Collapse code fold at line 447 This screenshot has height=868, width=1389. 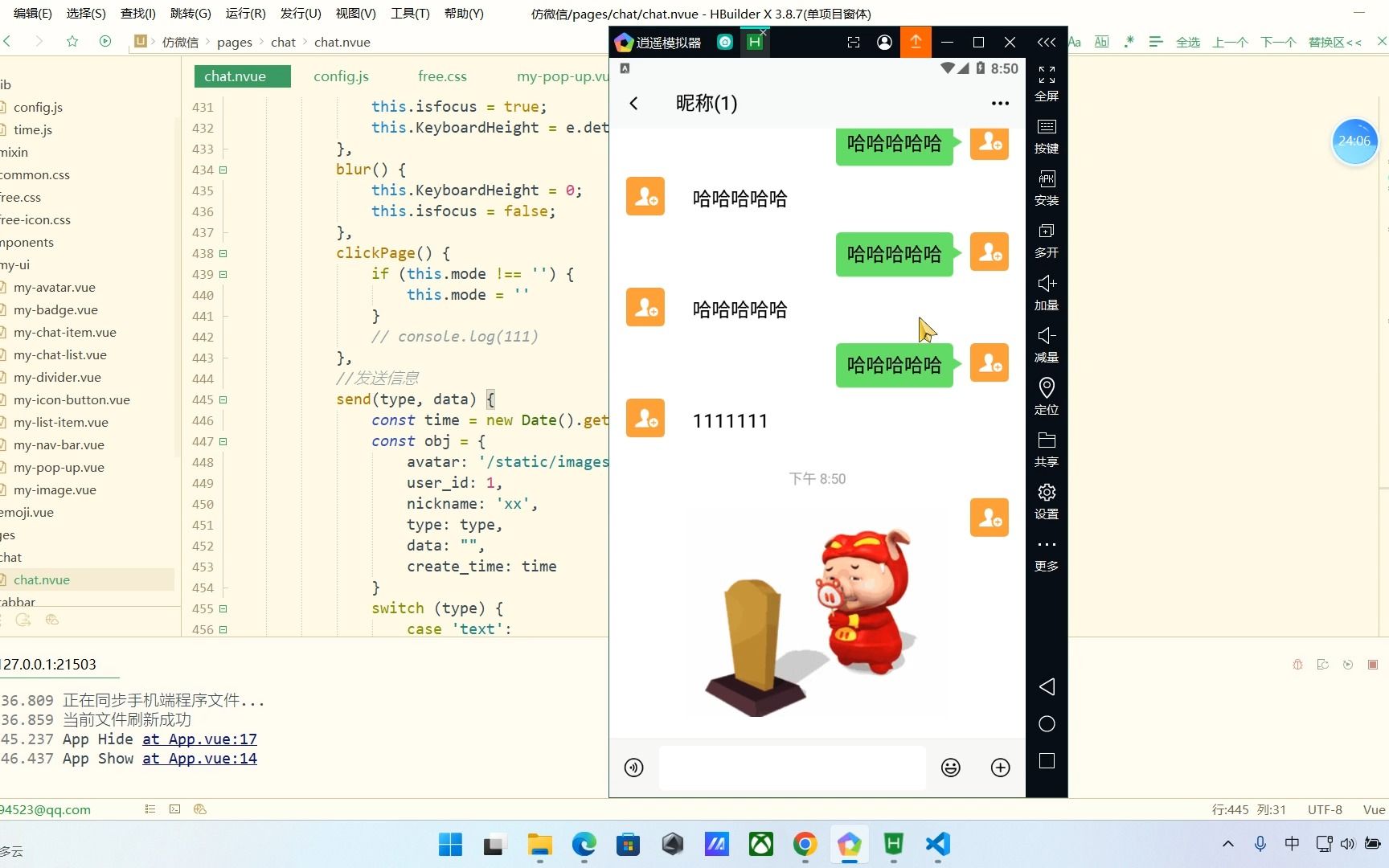[223, 441]
